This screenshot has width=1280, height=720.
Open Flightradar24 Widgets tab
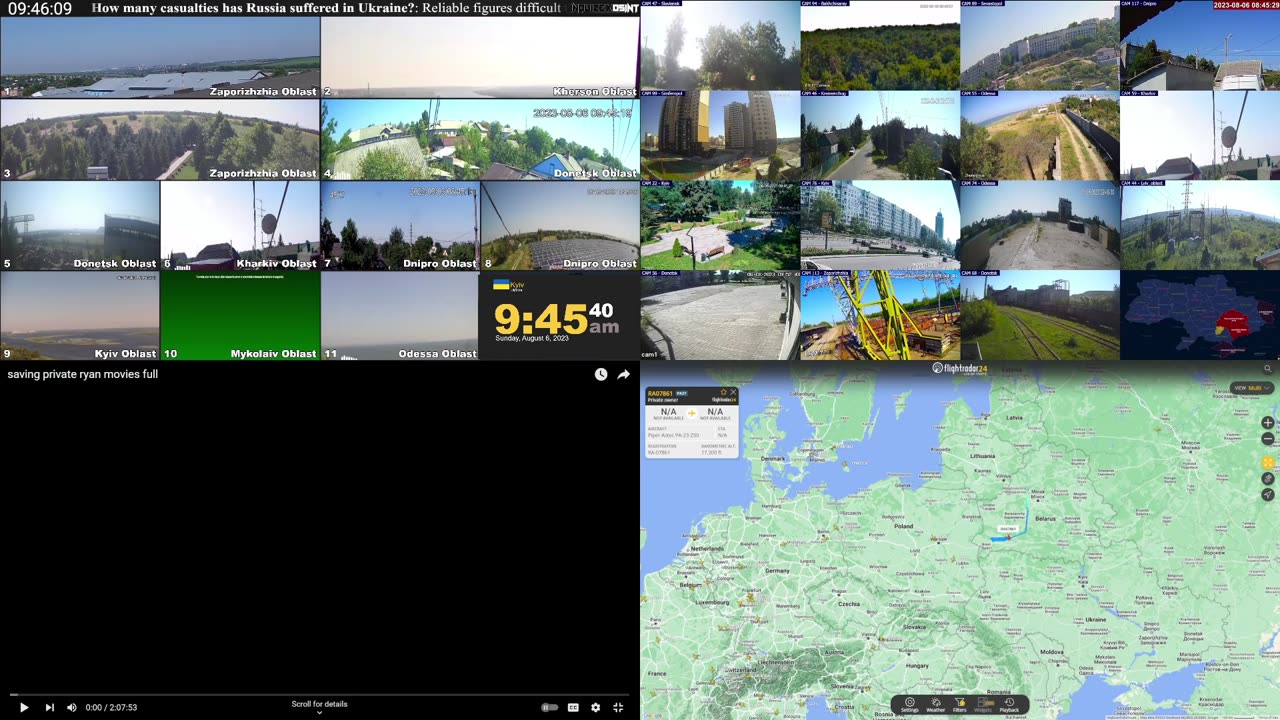coord(984,705)
